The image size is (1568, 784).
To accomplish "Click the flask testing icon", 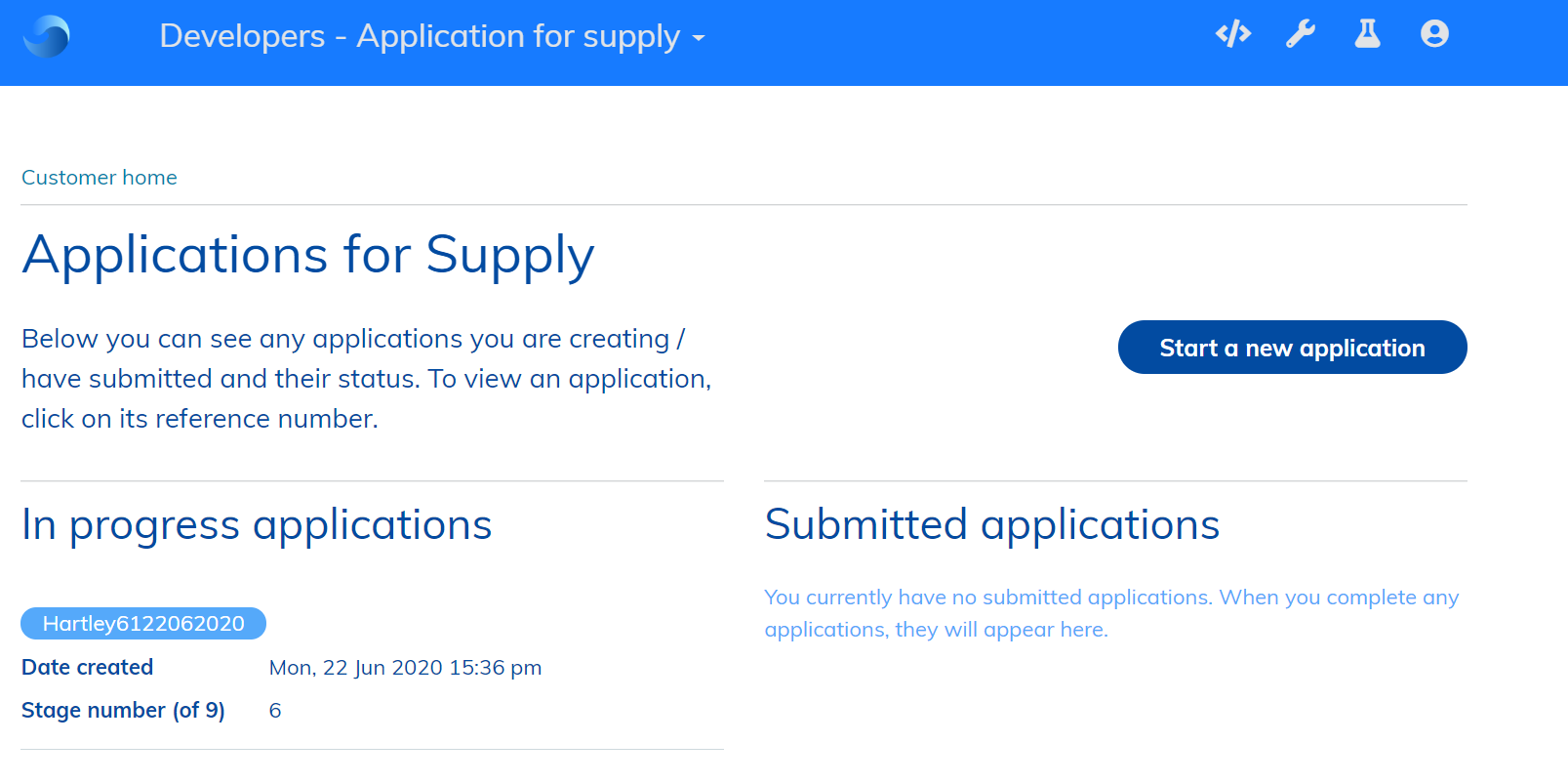I will pyautogui.click(x=1367, y=35).
